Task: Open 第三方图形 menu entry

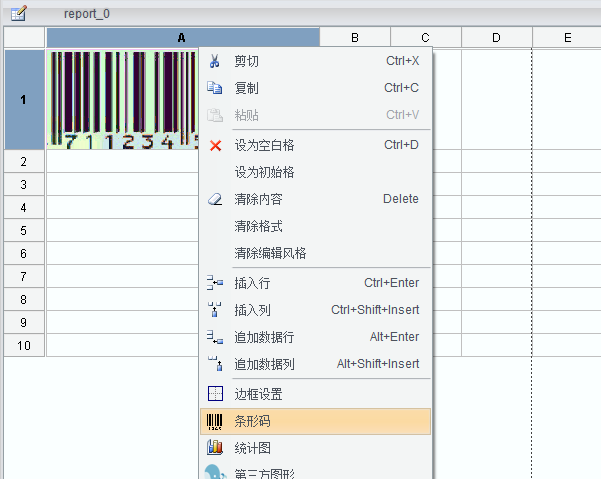Action: (316, 471)
